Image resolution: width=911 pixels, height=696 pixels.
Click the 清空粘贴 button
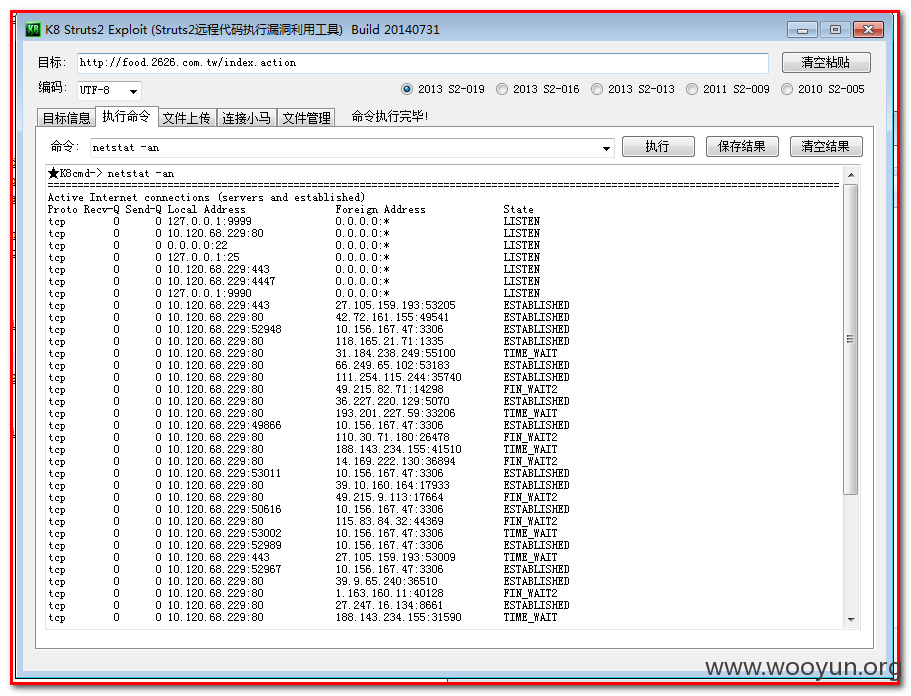point(826,62)
